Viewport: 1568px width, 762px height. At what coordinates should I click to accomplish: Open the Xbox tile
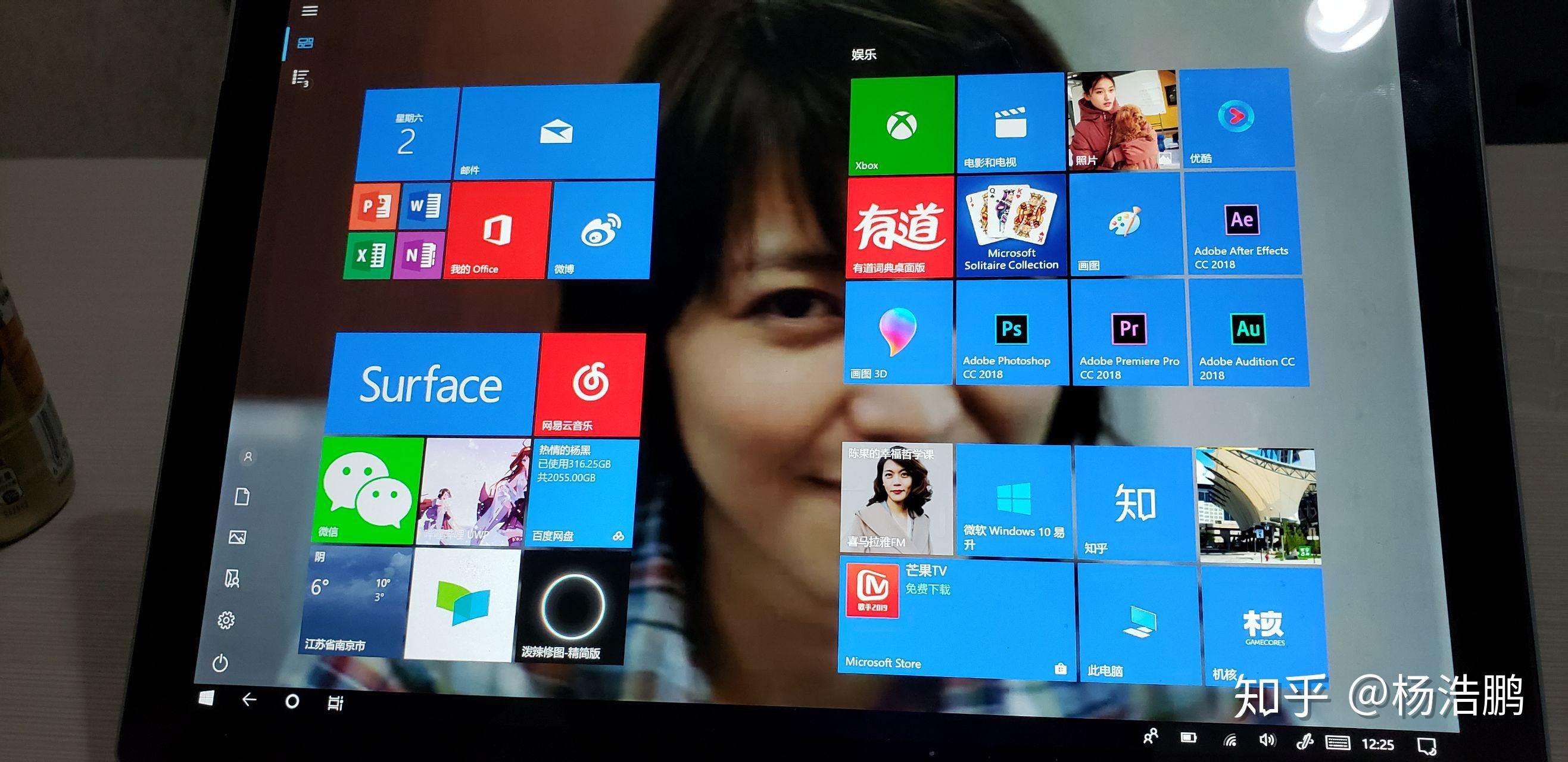click(902, 126)
